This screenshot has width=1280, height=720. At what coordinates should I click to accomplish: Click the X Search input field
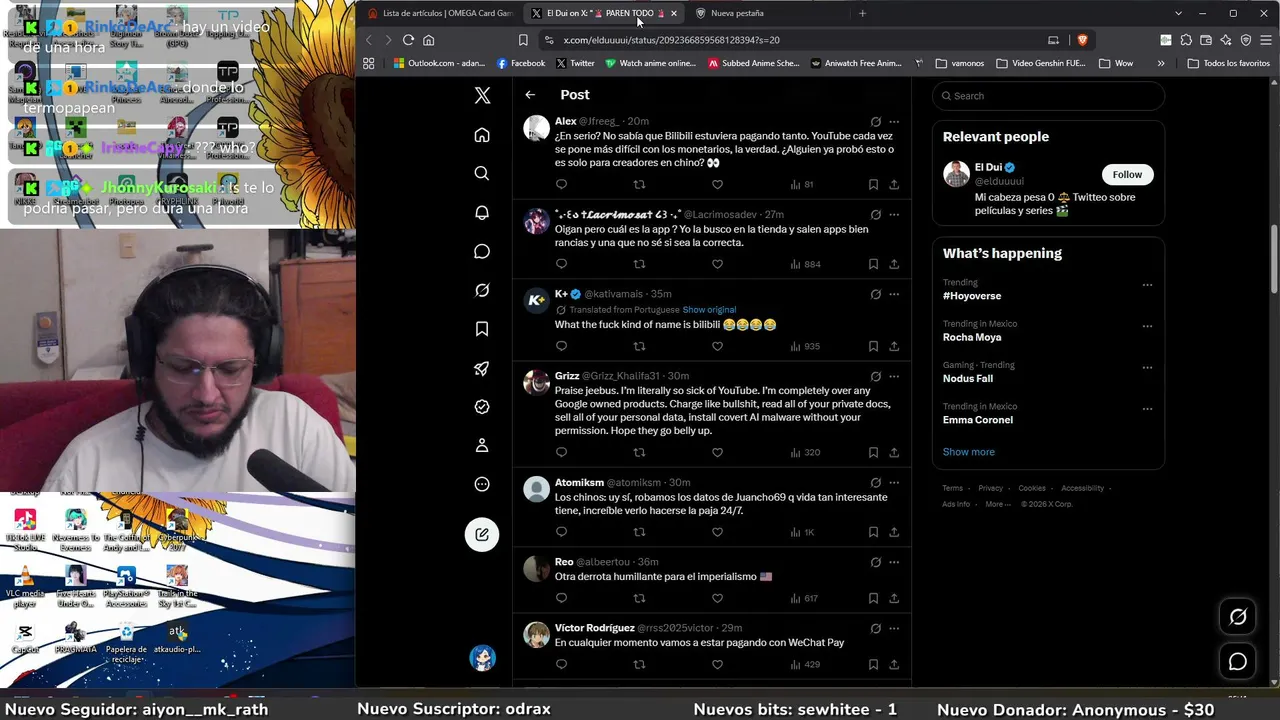1048,96
